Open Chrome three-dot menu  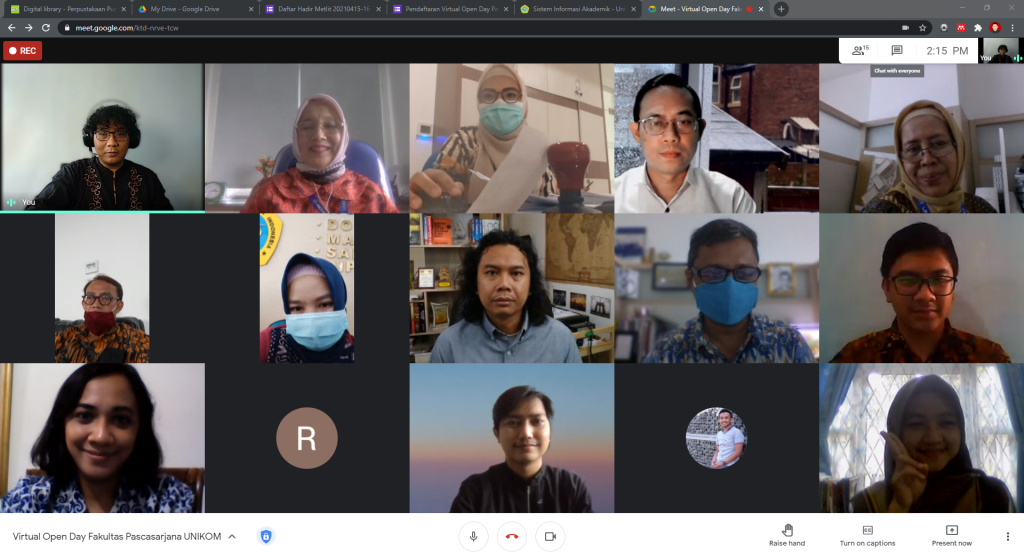pos(1012,28)
